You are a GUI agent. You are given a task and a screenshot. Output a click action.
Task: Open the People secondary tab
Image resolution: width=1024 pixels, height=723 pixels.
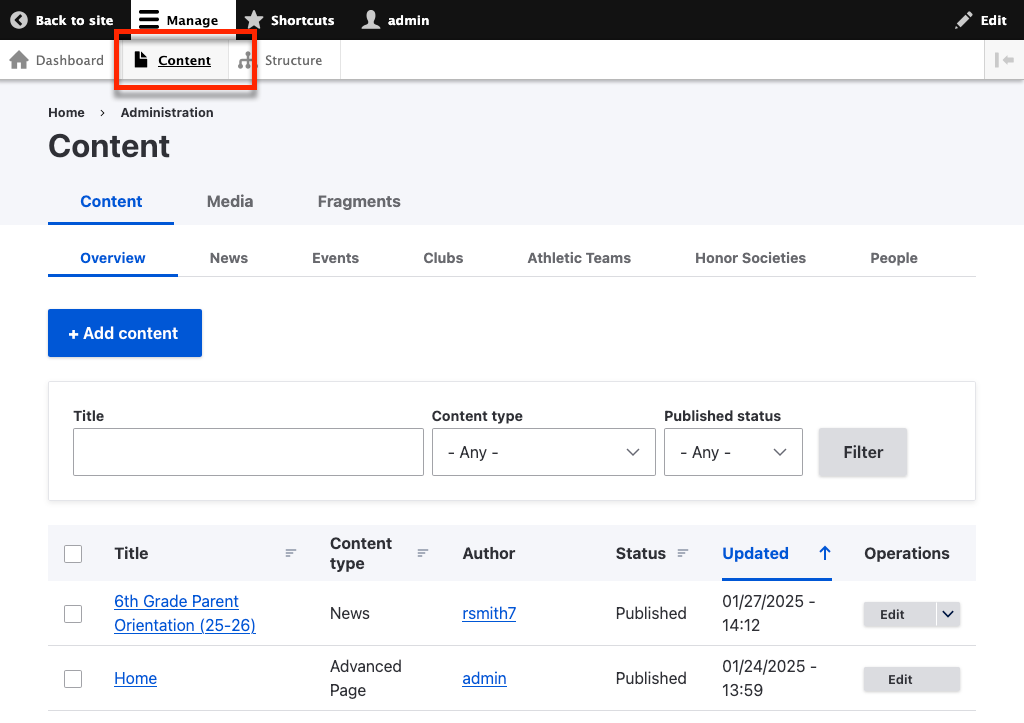(x=894, y=258)
